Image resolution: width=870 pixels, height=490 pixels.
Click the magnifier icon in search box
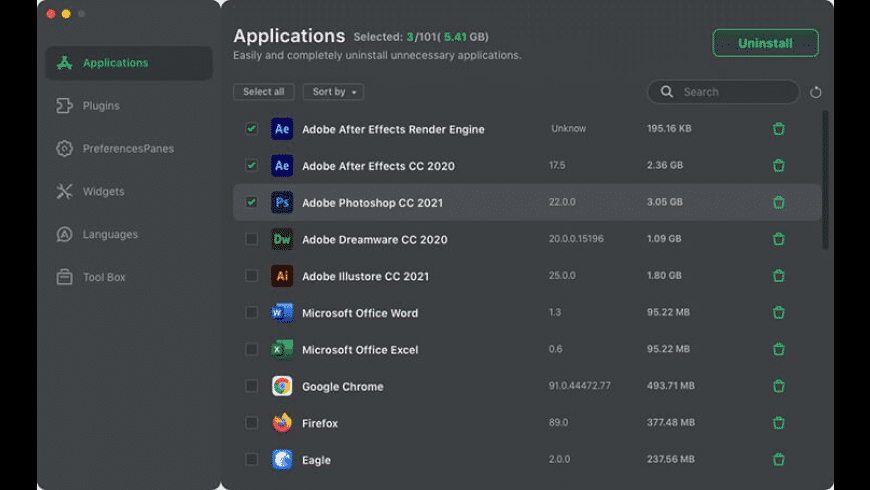tap(667, 92)
